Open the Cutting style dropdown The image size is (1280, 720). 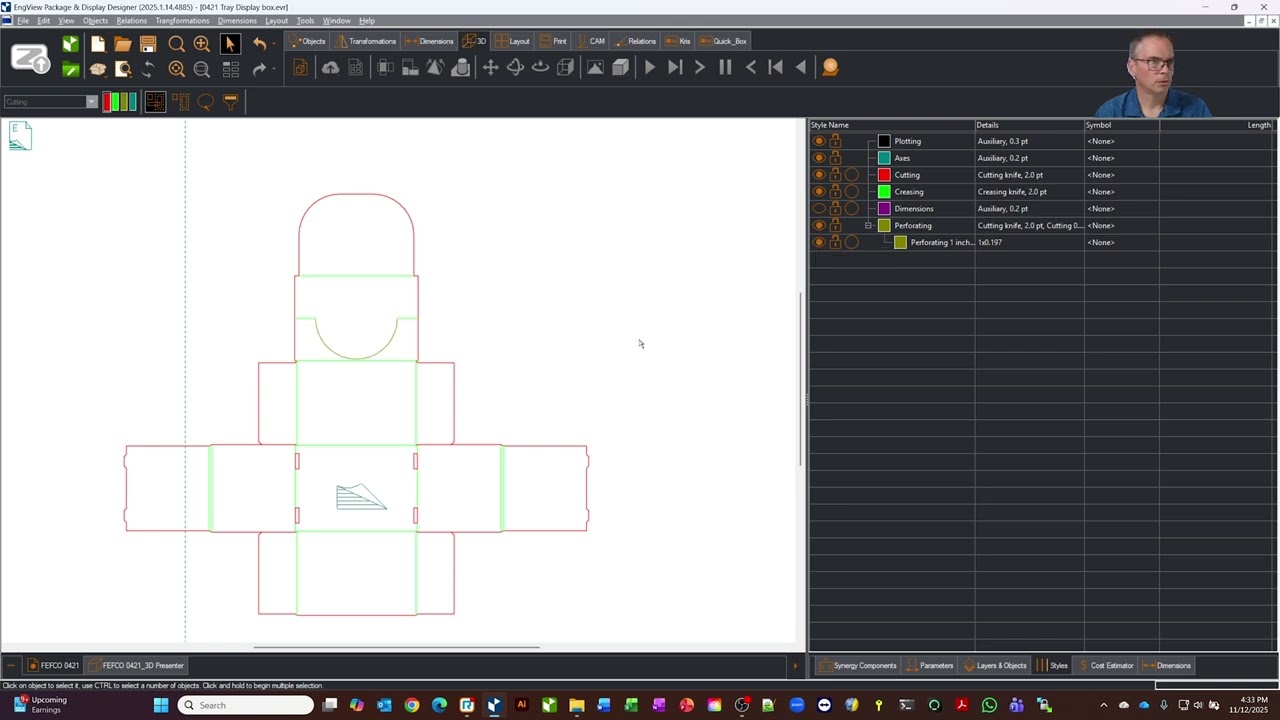pyautogui.click(x=91, y=102)
